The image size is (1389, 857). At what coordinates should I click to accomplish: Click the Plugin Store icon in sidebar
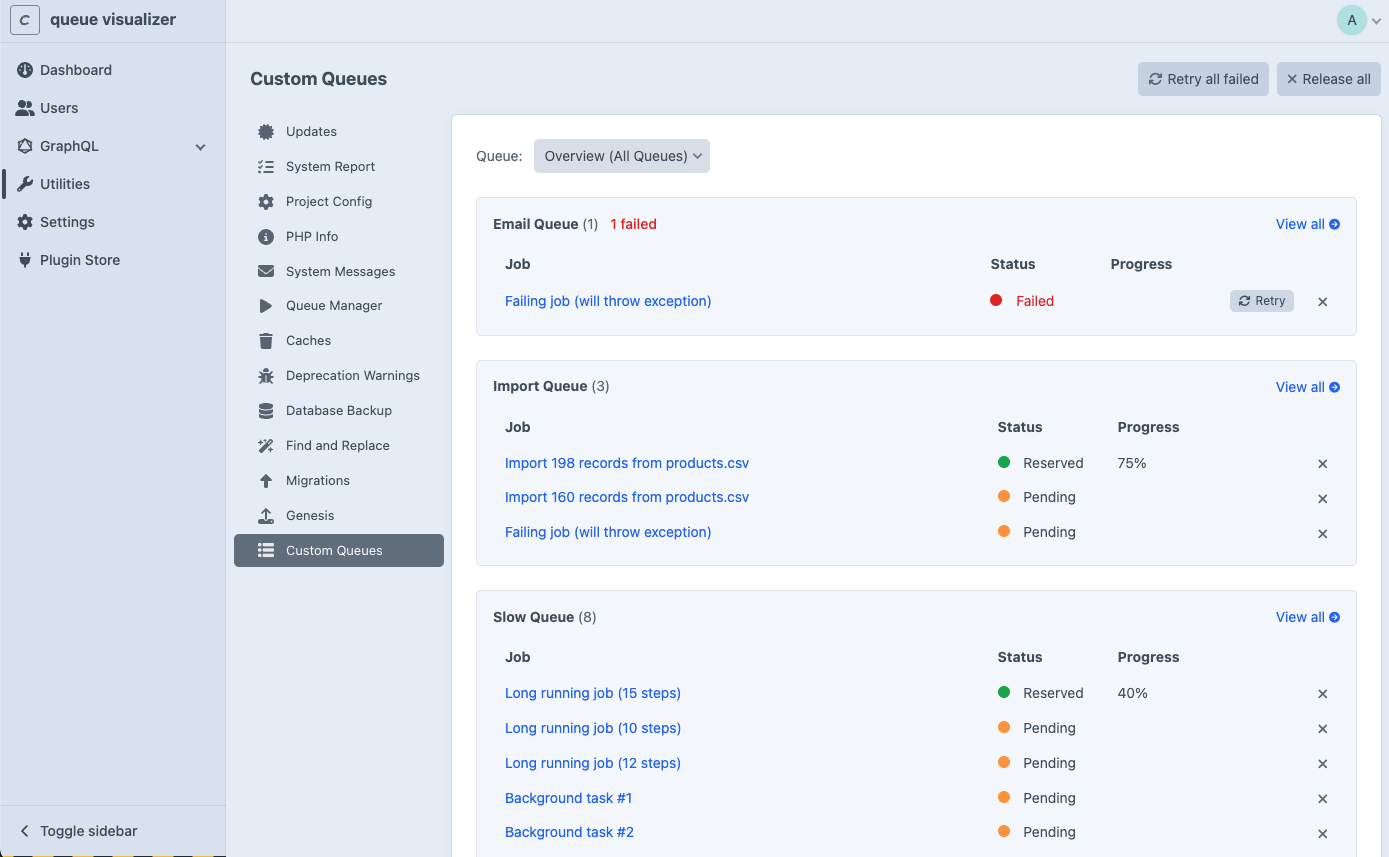click(x=22, y=259)
